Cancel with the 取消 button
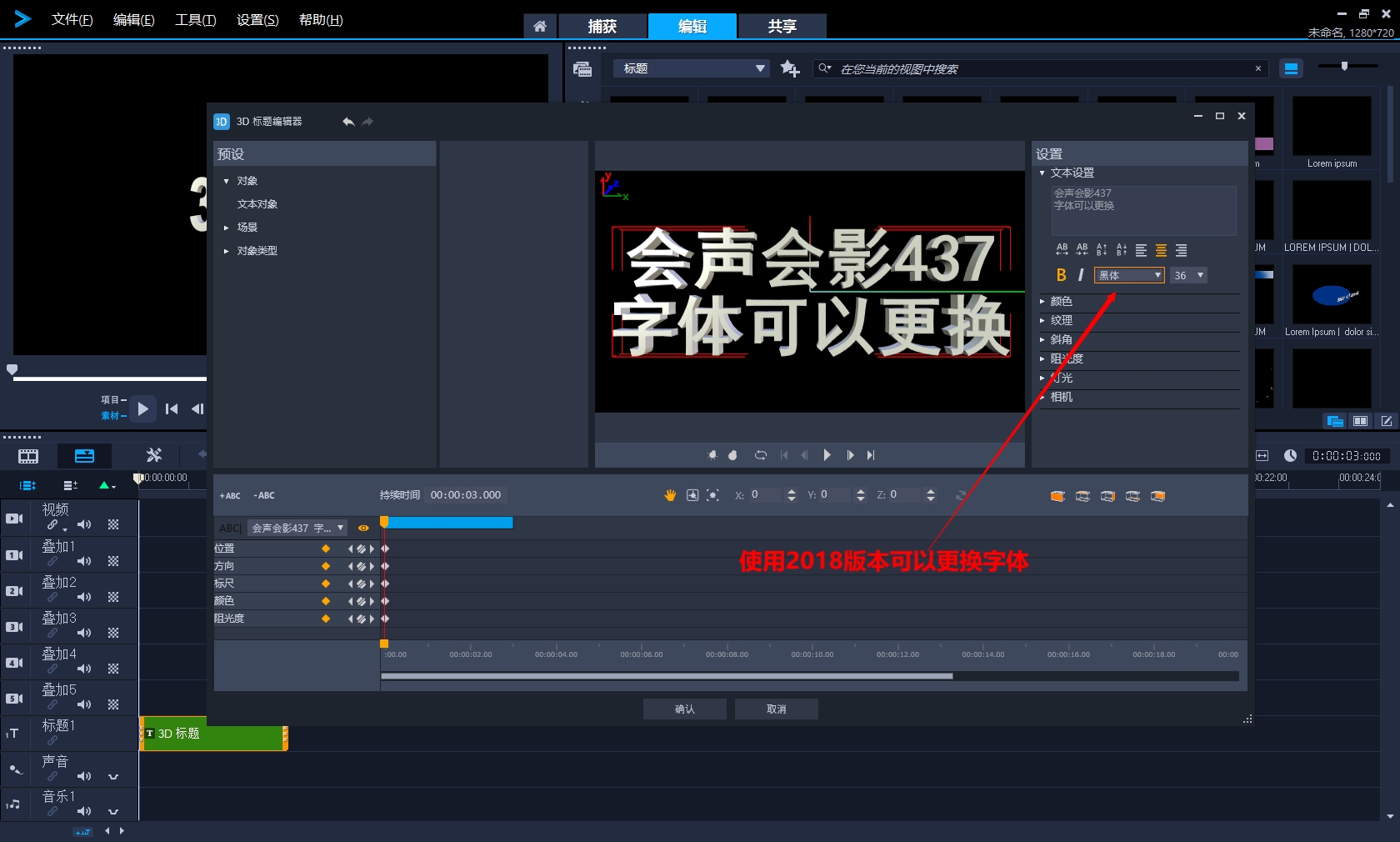This screenshot has width=1400, height=842. point(777,709)
